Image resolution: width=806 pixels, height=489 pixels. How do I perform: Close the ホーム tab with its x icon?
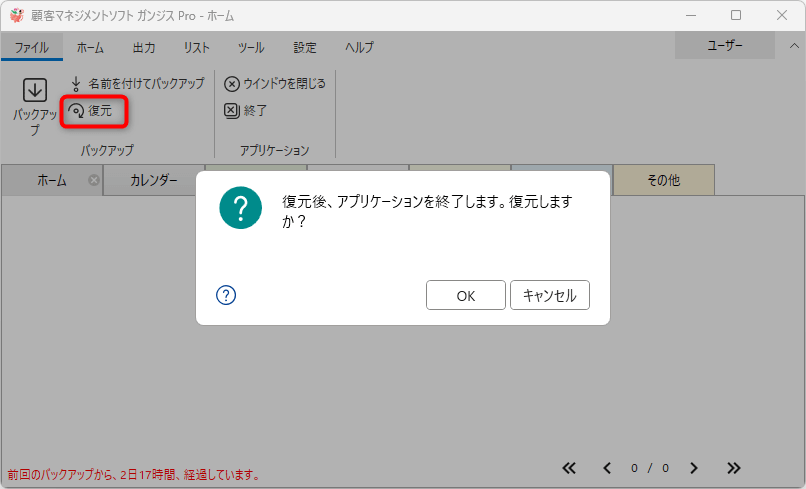(94, 180)
